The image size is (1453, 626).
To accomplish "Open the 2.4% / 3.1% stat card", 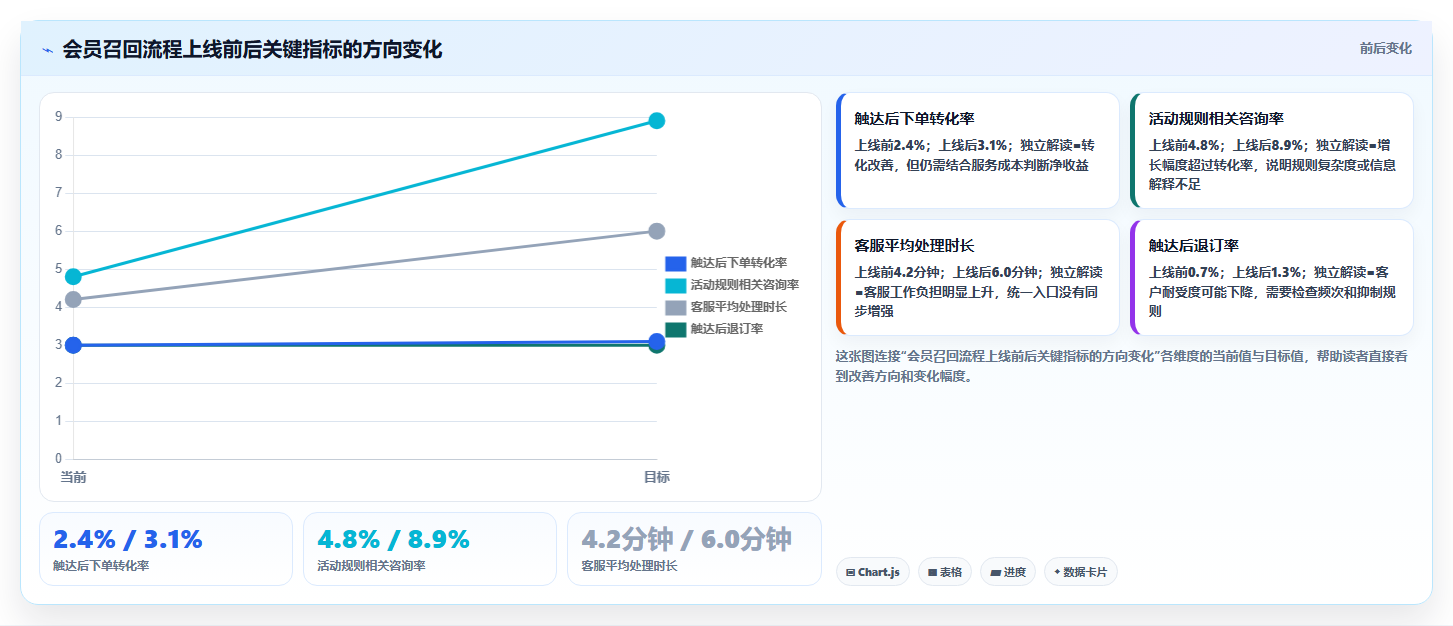I will click(x=166, y=549).
